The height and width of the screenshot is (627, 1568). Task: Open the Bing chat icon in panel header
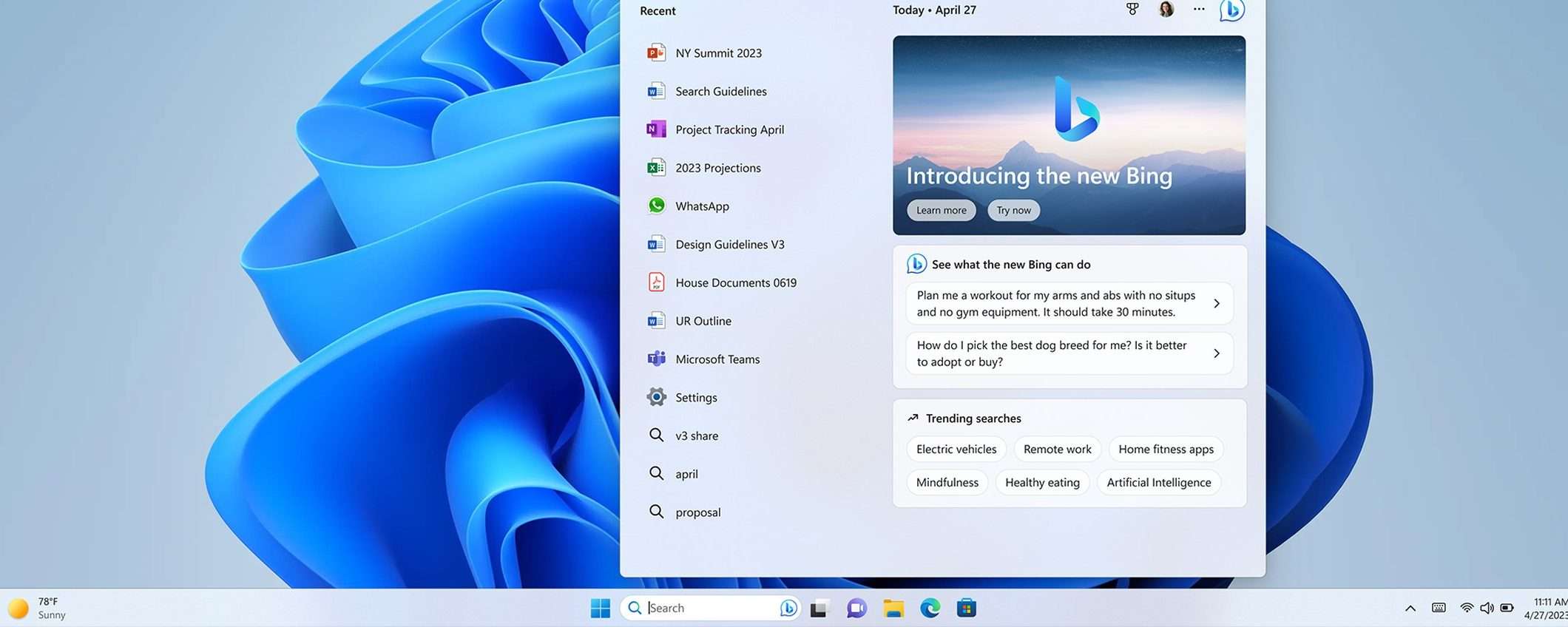(1231, 10)
